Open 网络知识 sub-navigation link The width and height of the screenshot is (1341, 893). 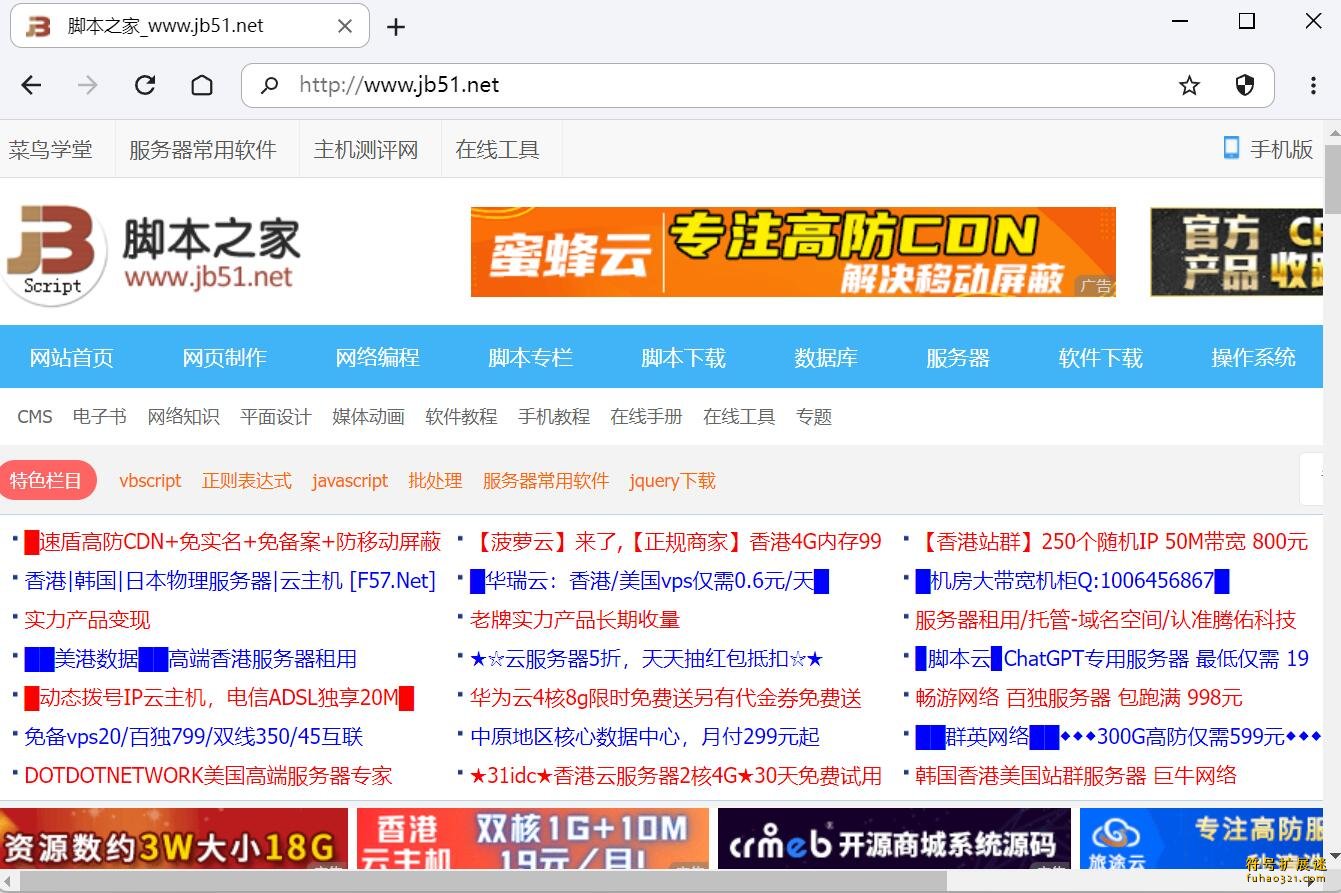coord(184,417)
